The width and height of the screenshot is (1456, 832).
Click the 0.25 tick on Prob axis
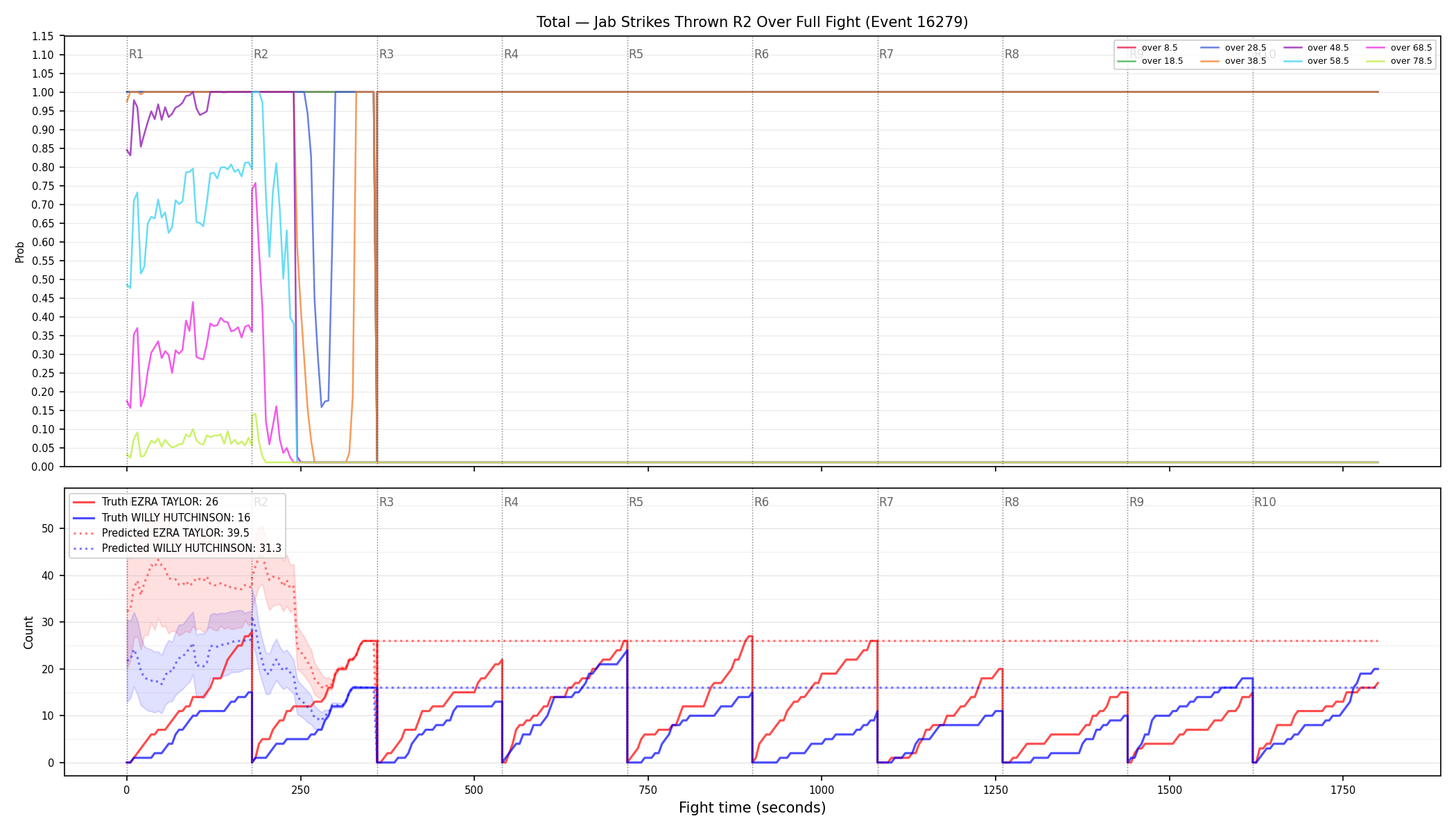click(42, 373)
